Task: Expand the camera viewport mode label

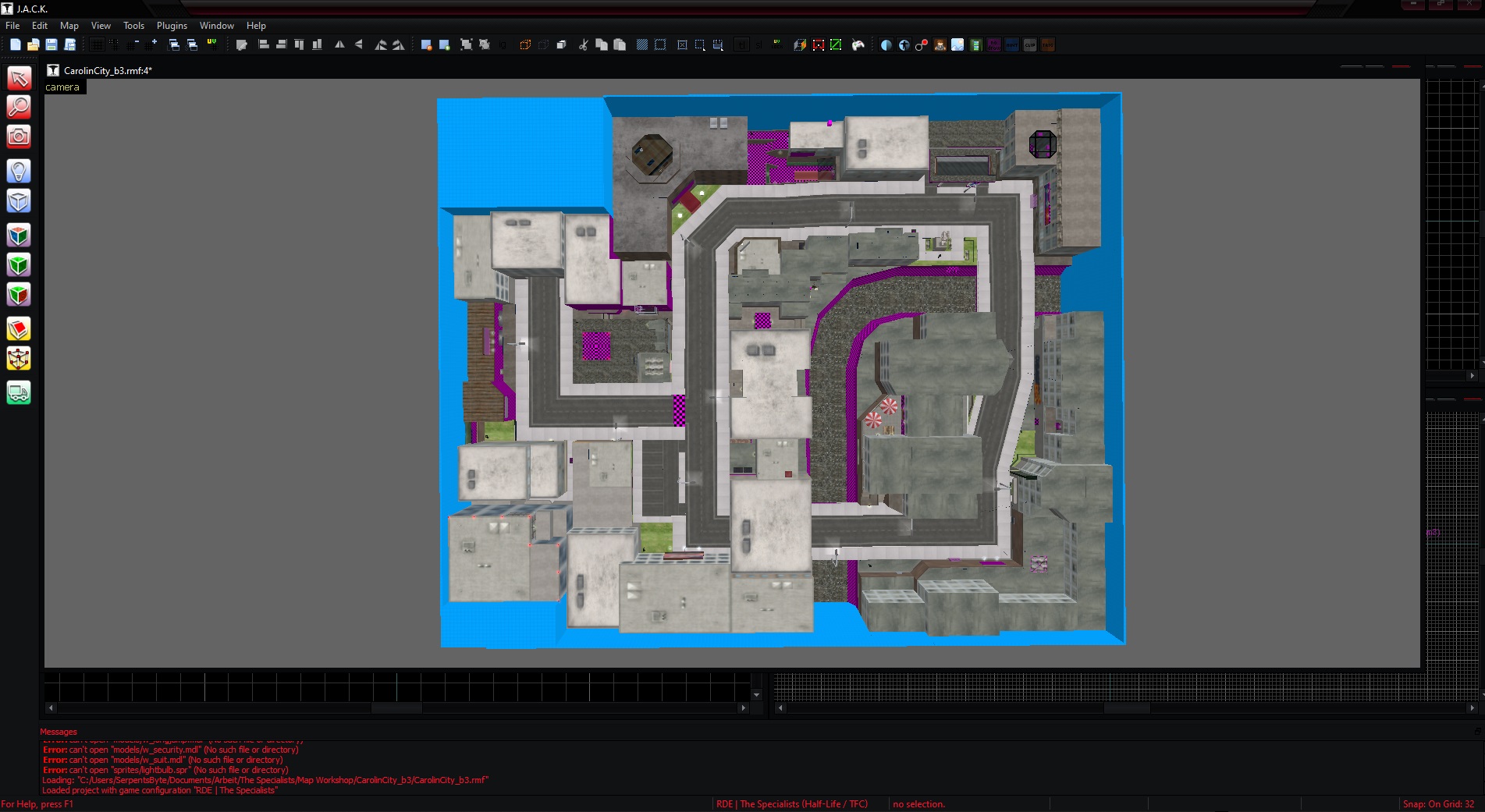Action: point(62,87)
